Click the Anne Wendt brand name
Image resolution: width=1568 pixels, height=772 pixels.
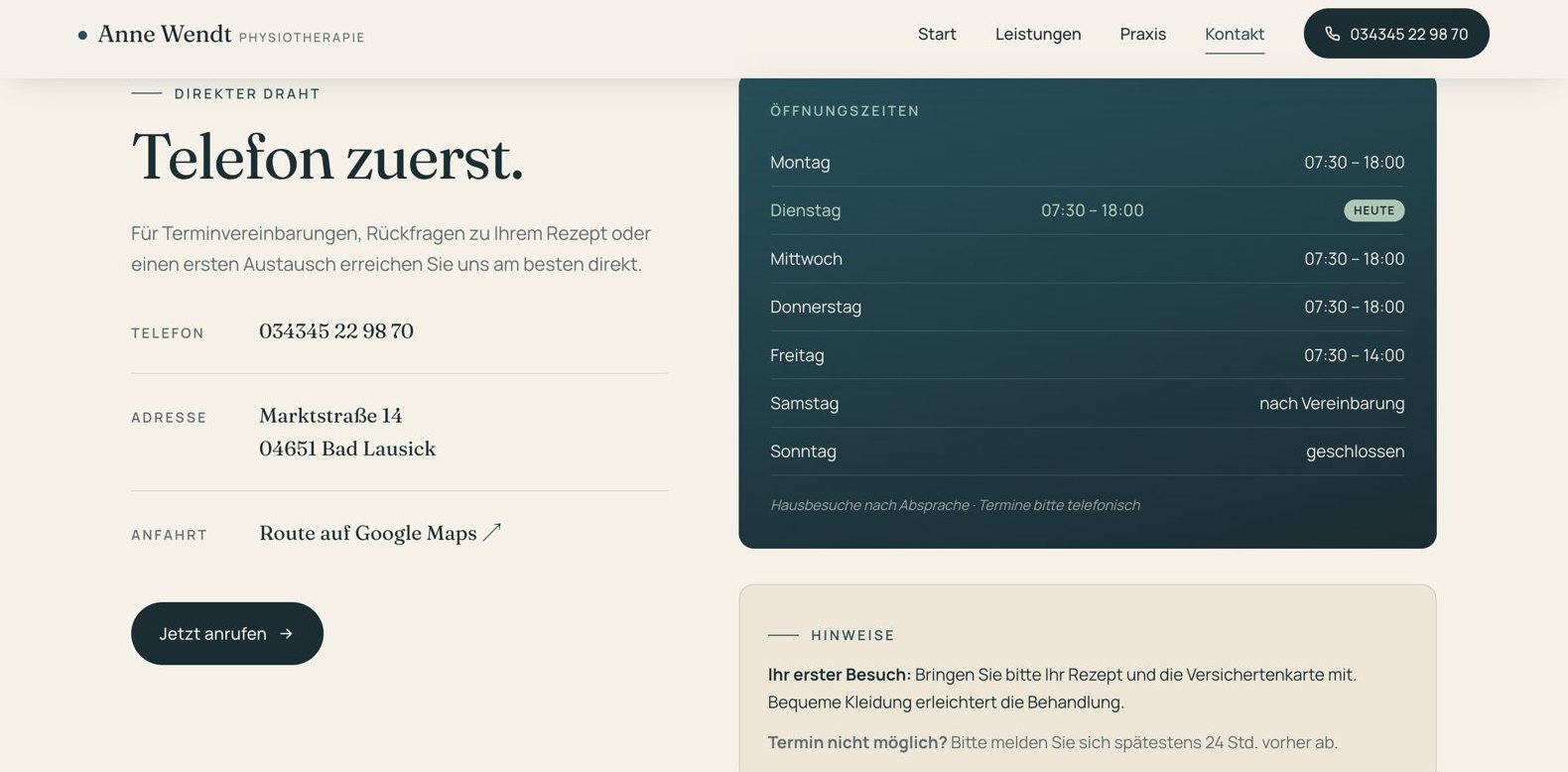(165, 34)
